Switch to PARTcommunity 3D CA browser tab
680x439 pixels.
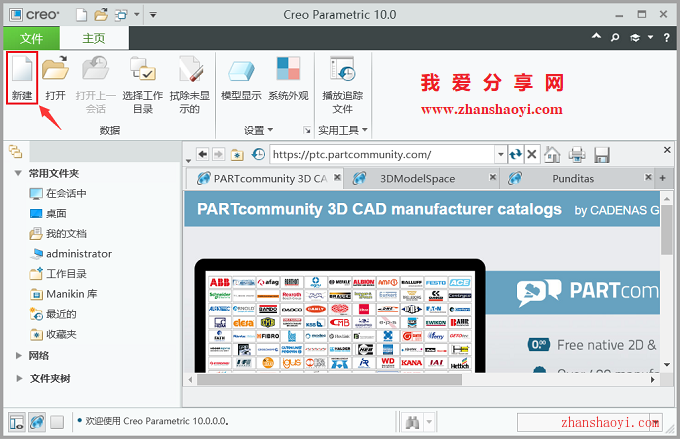tap(265, 178)
